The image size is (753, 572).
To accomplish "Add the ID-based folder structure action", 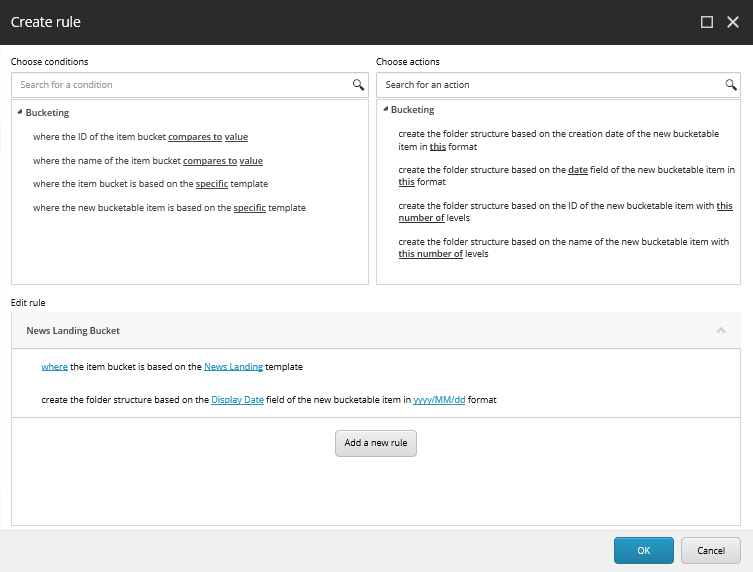I will [x=565, y=212].
